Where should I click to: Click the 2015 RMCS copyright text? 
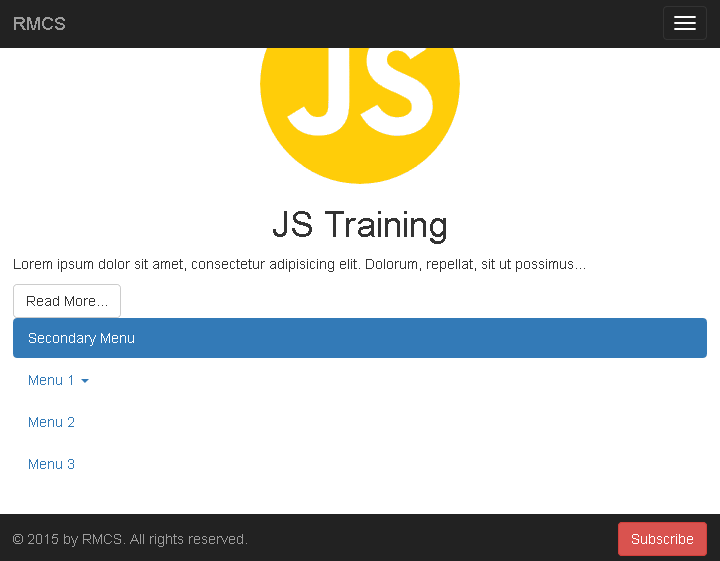(130, 539)
